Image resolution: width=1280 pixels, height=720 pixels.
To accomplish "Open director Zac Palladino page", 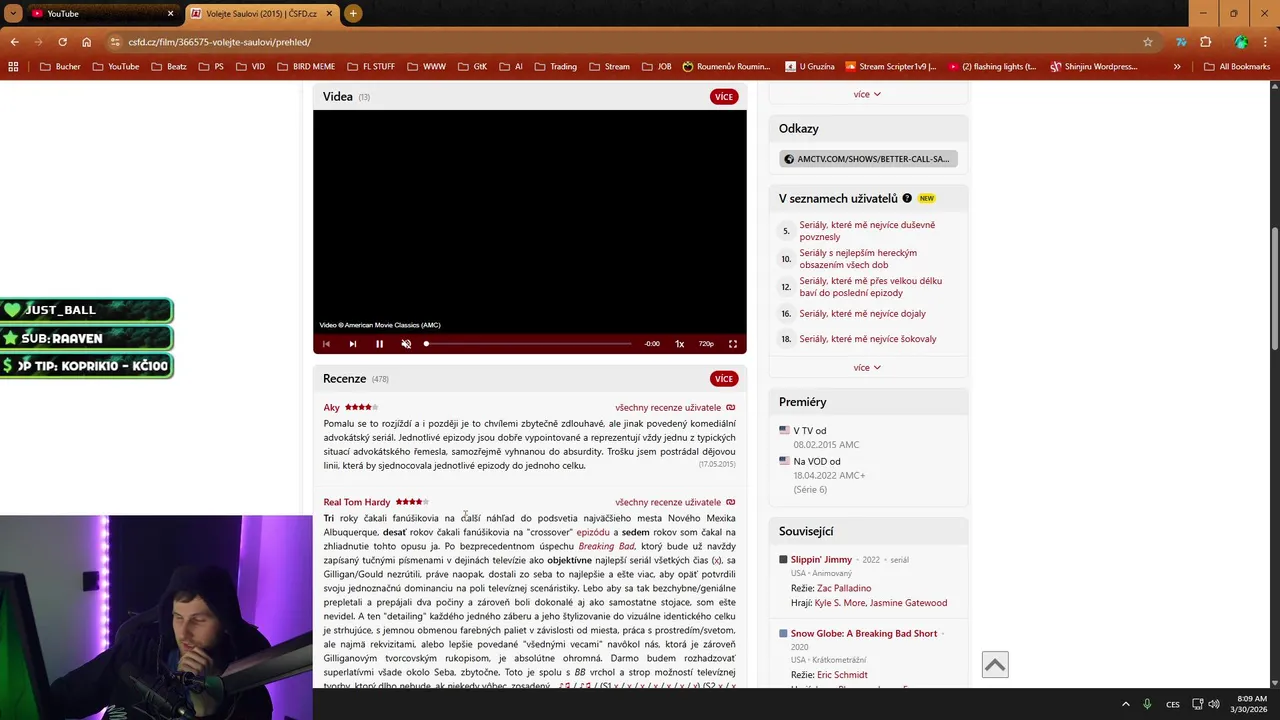I will [844, 588].
